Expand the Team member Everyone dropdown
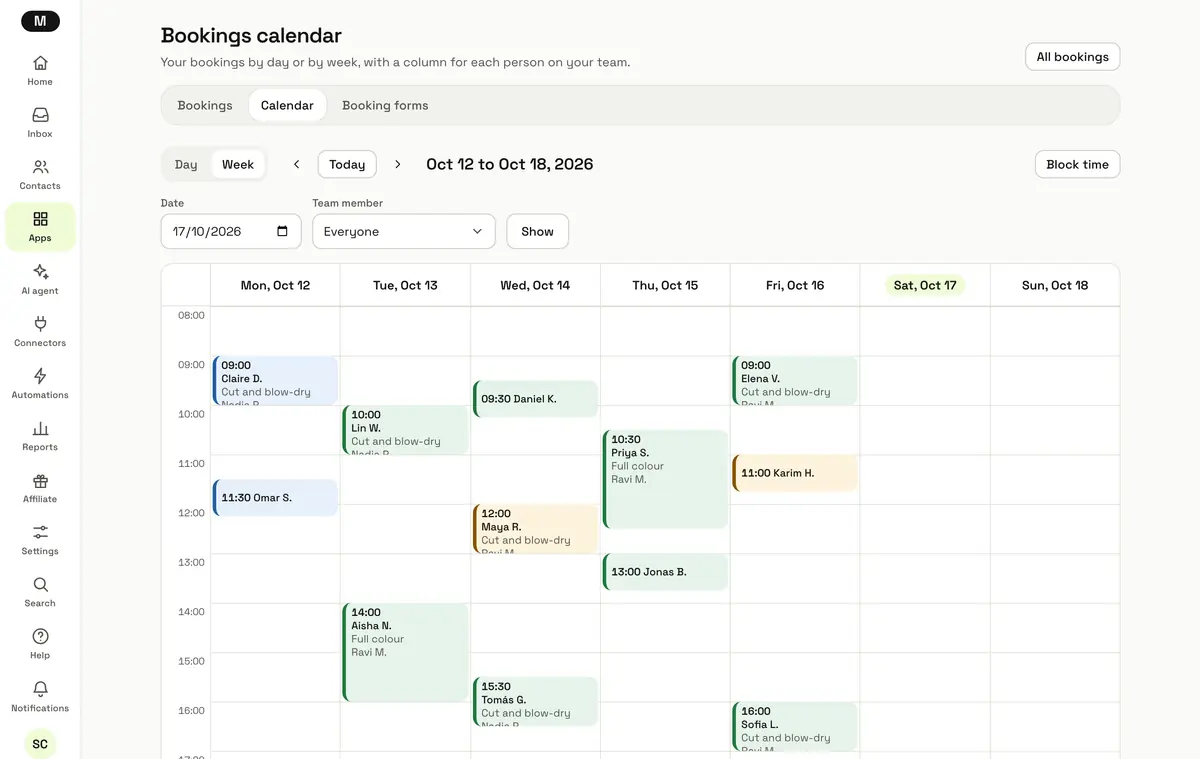This screenshot has width=1200, height=759. 404,231
